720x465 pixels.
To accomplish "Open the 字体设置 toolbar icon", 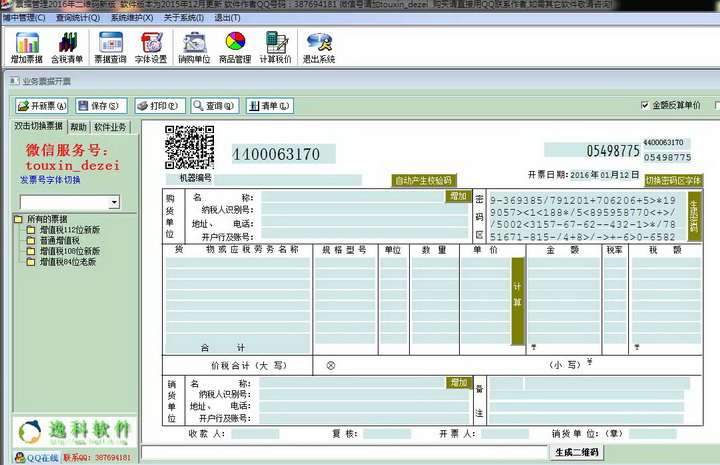I will tap(151, 48).
